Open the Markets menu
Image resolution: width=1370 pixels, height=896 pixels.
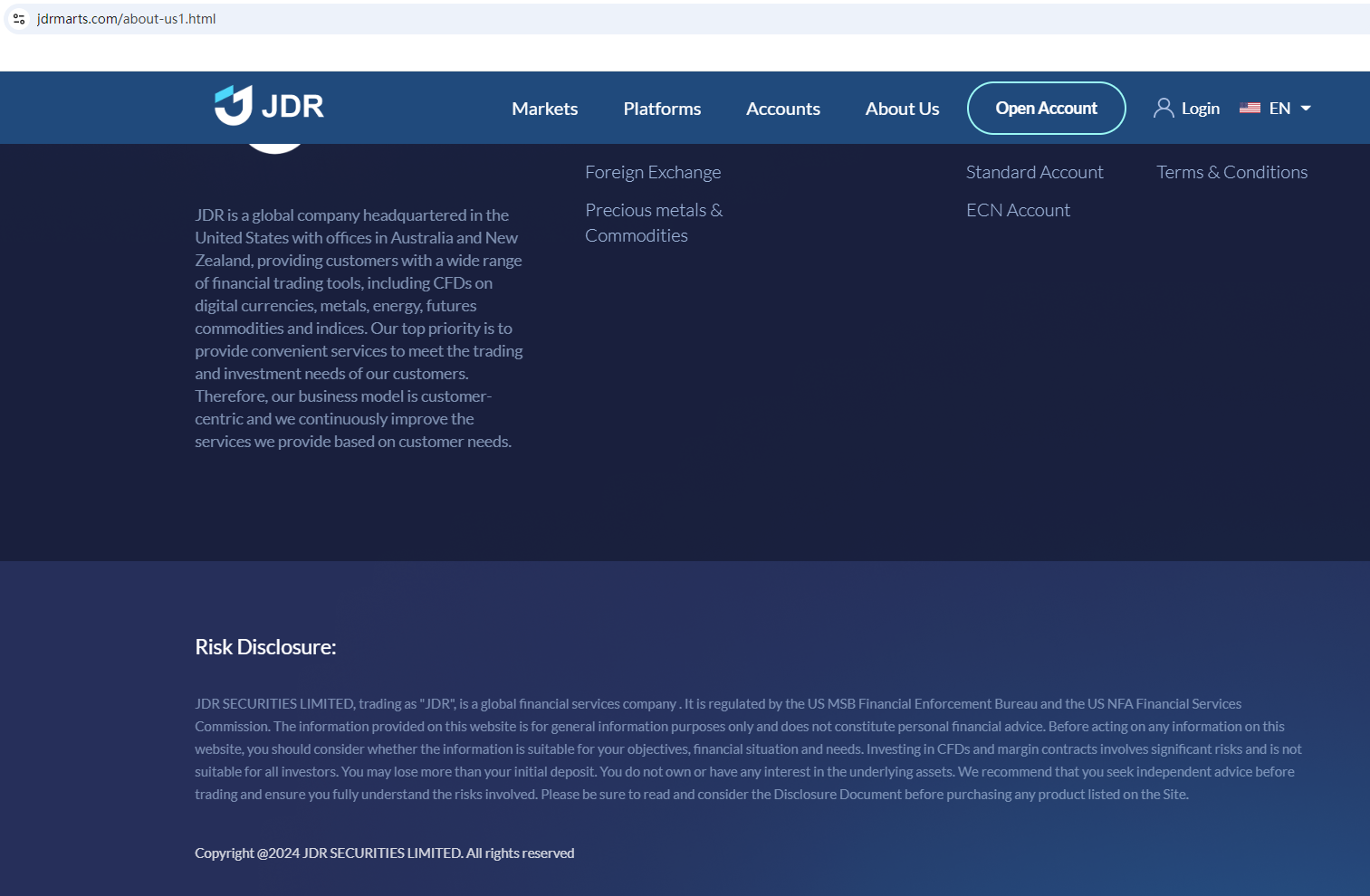coord(545,109)
